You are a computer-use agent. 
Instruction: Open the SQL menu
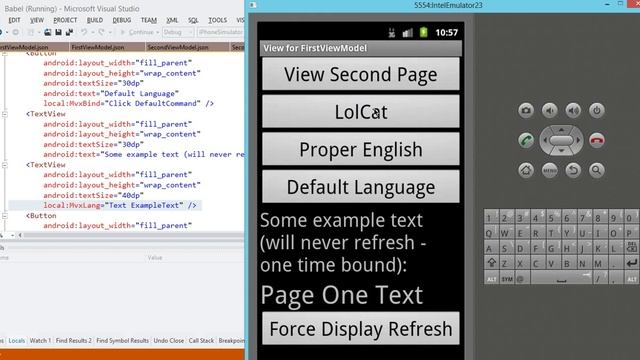pos(193,20)
